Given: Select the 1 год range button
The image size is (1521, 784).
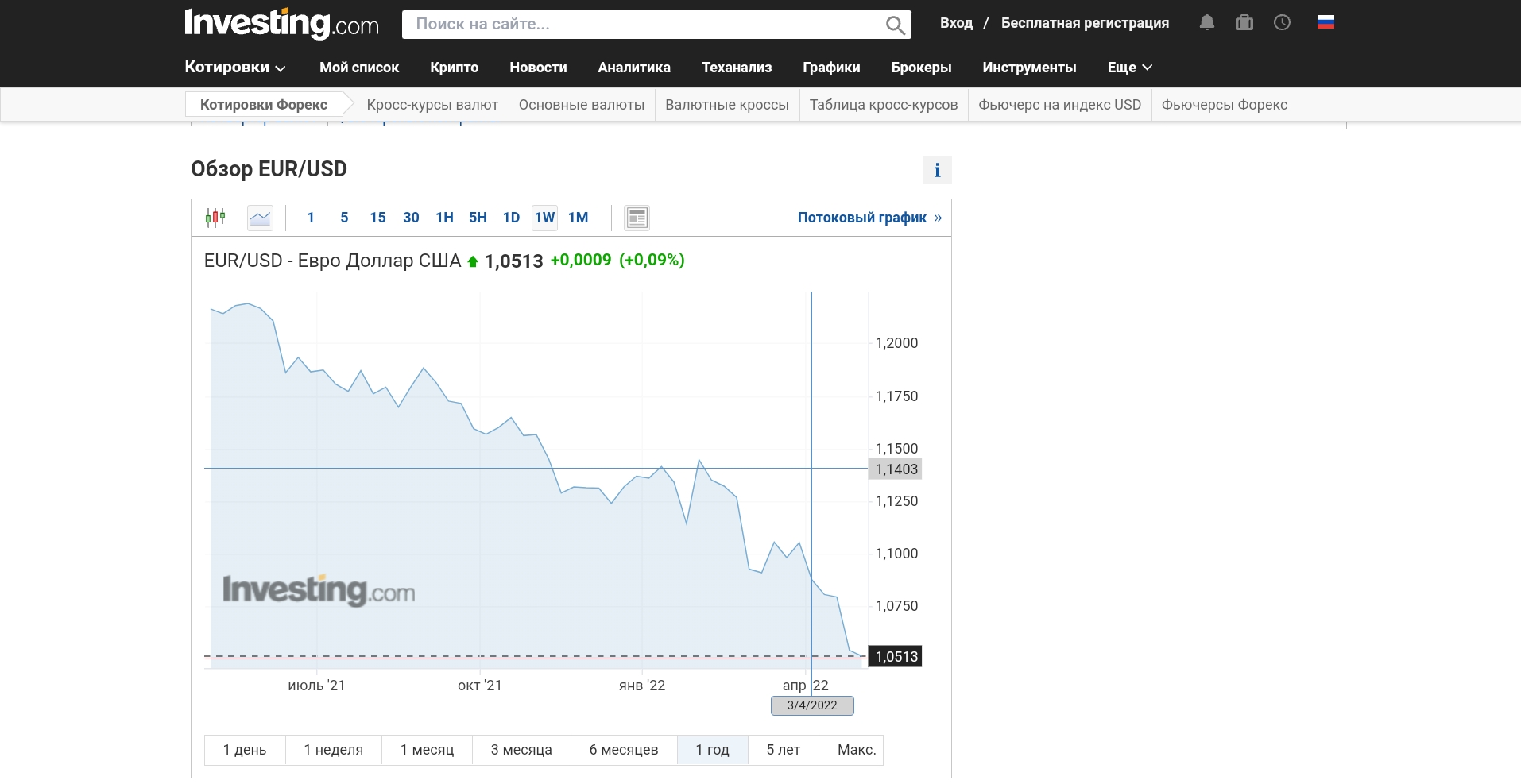Looking at the screenshot, I should coord(713,750).
